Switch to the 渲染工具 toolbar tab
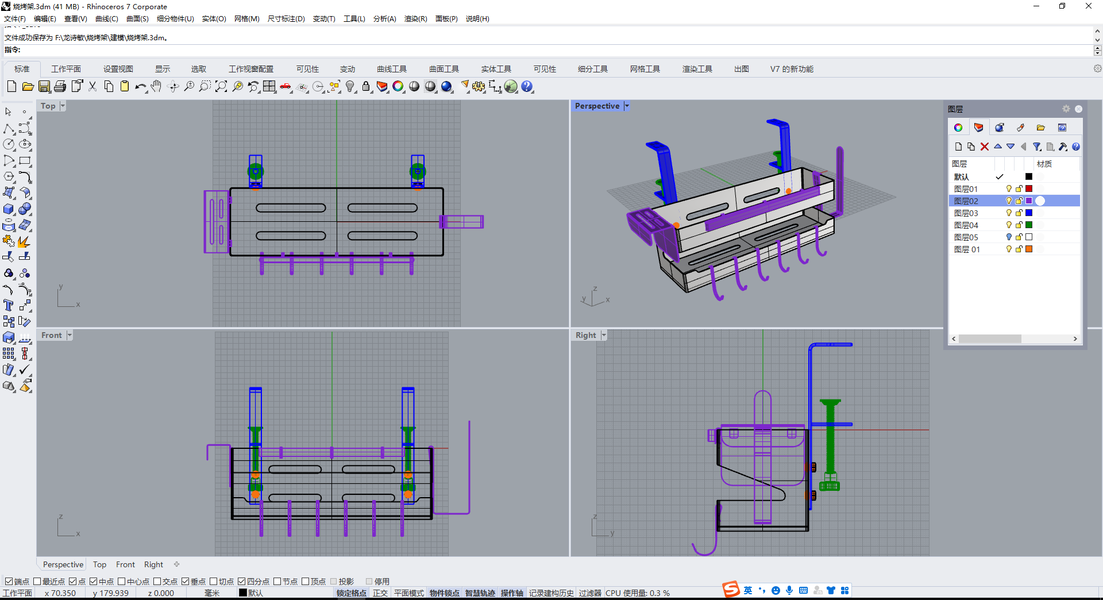The image size is (1103, 600). [697, 69]
